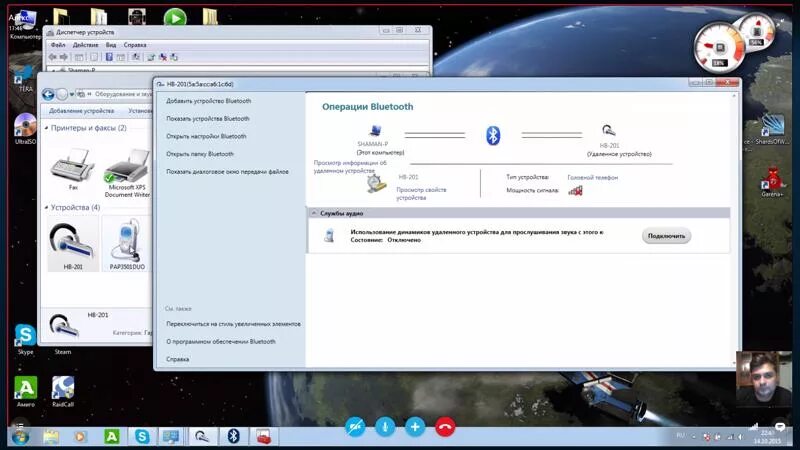Screen dimensions: 800x450
Task: Click Показать устройства Bluetooth link
Action: [x=208, y=118]
